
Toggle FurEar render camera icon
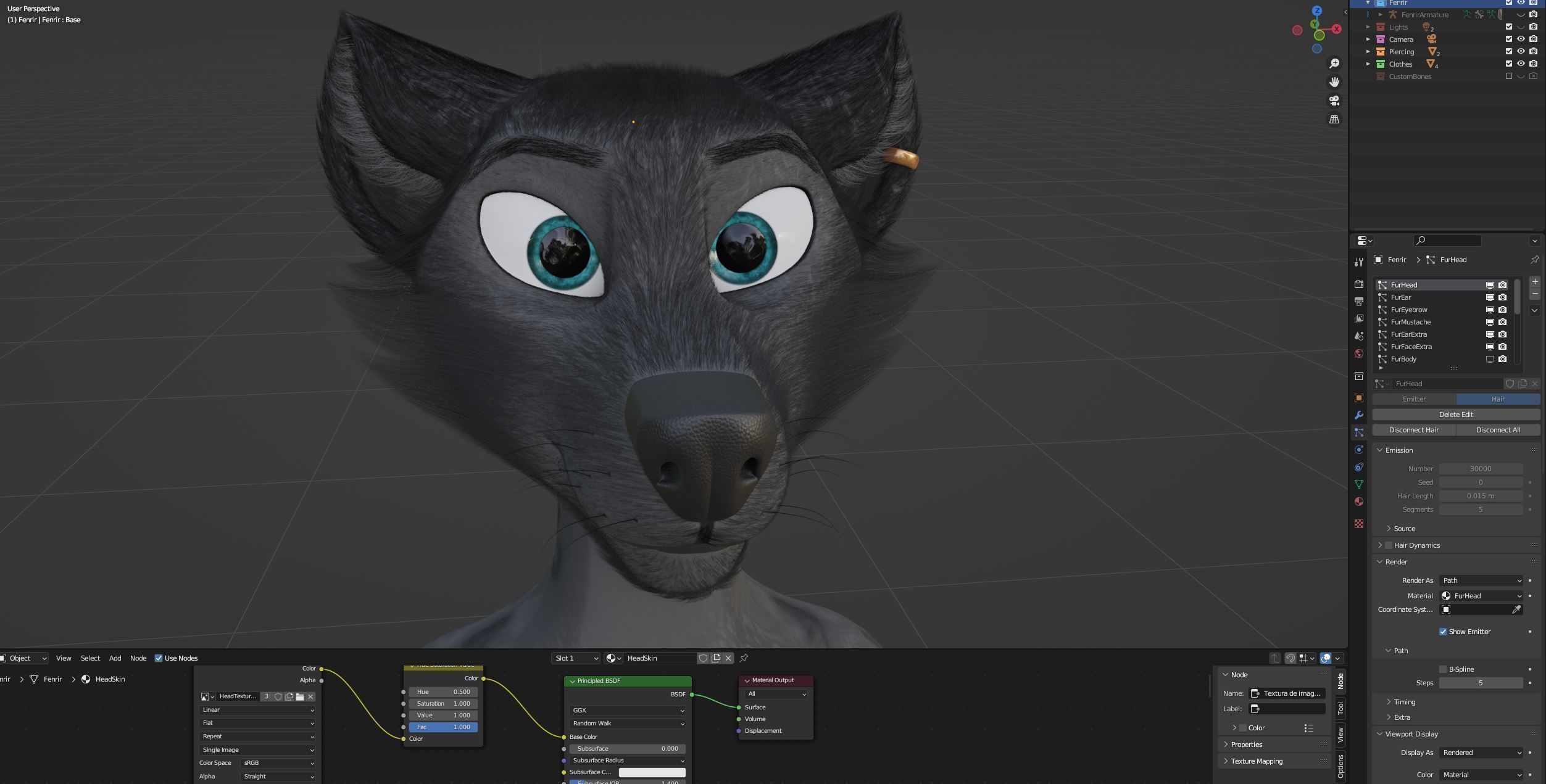pos(1503,297)
